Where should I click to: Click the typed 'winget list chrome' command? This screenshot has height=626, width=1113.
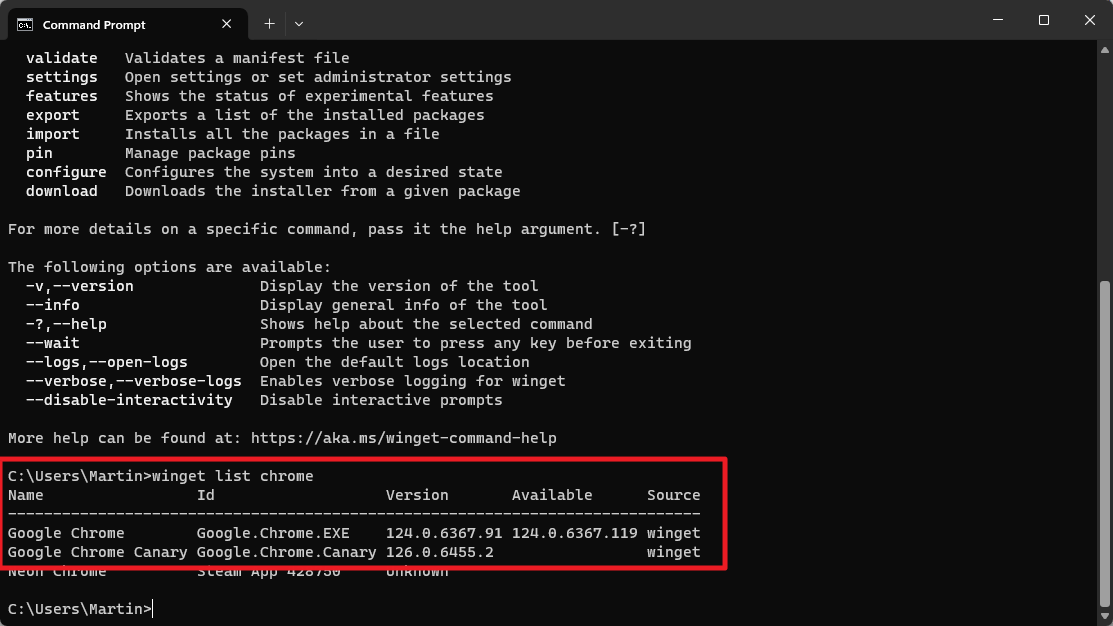pyautogui.click(x=233, y=476)
